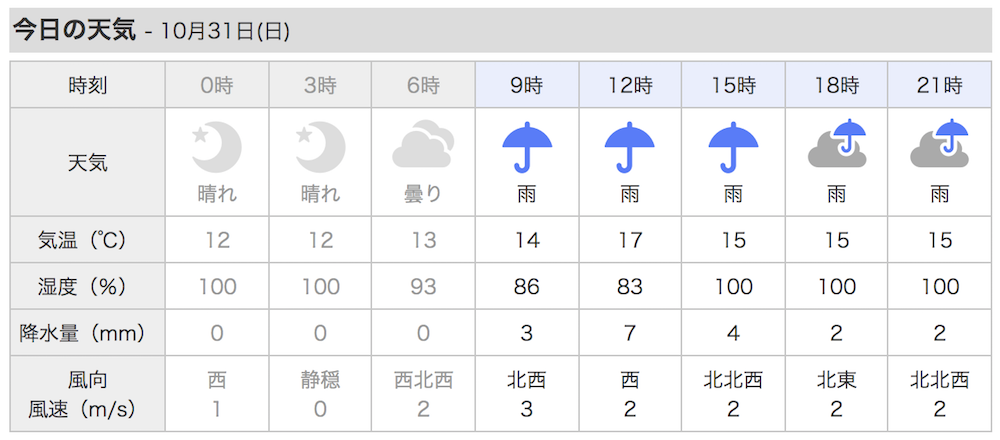Click the umbrella icon at 15時

coord(733,148)
